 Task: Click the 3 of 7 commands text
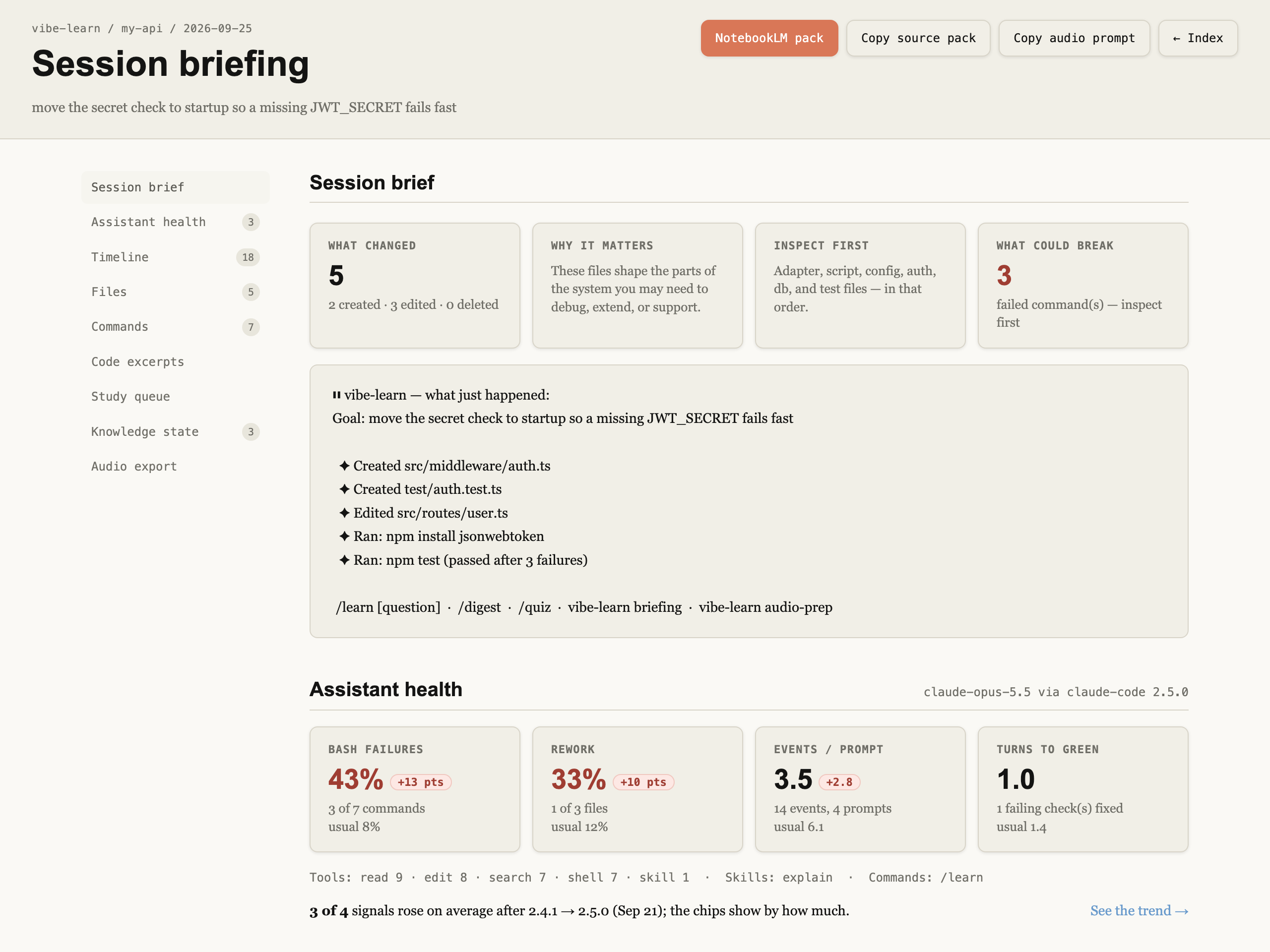coord(377,808)
